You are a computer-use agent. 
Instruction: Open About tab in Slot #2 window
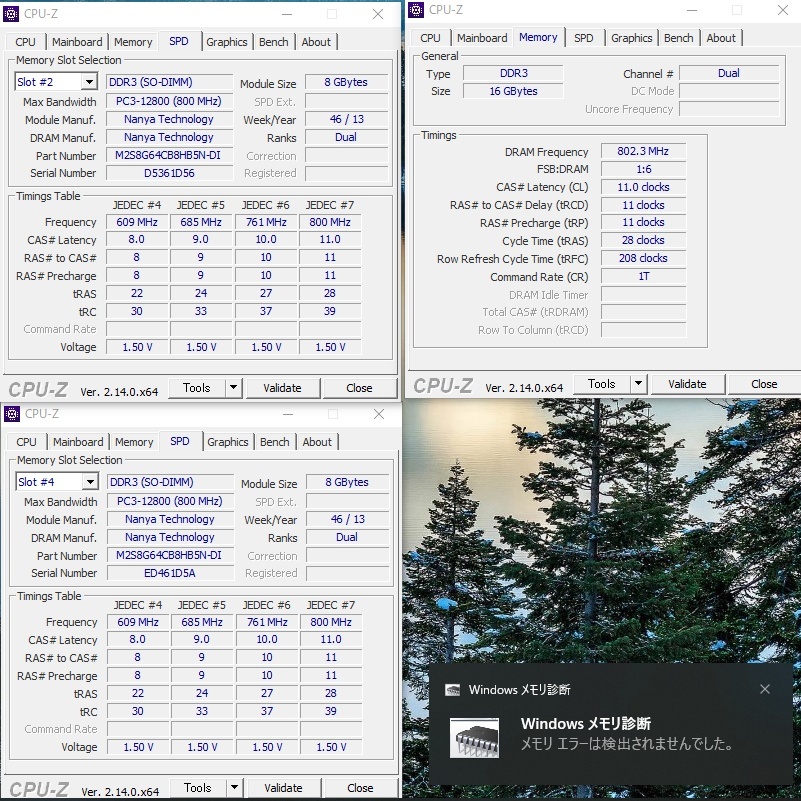click(x=316, y=42)
